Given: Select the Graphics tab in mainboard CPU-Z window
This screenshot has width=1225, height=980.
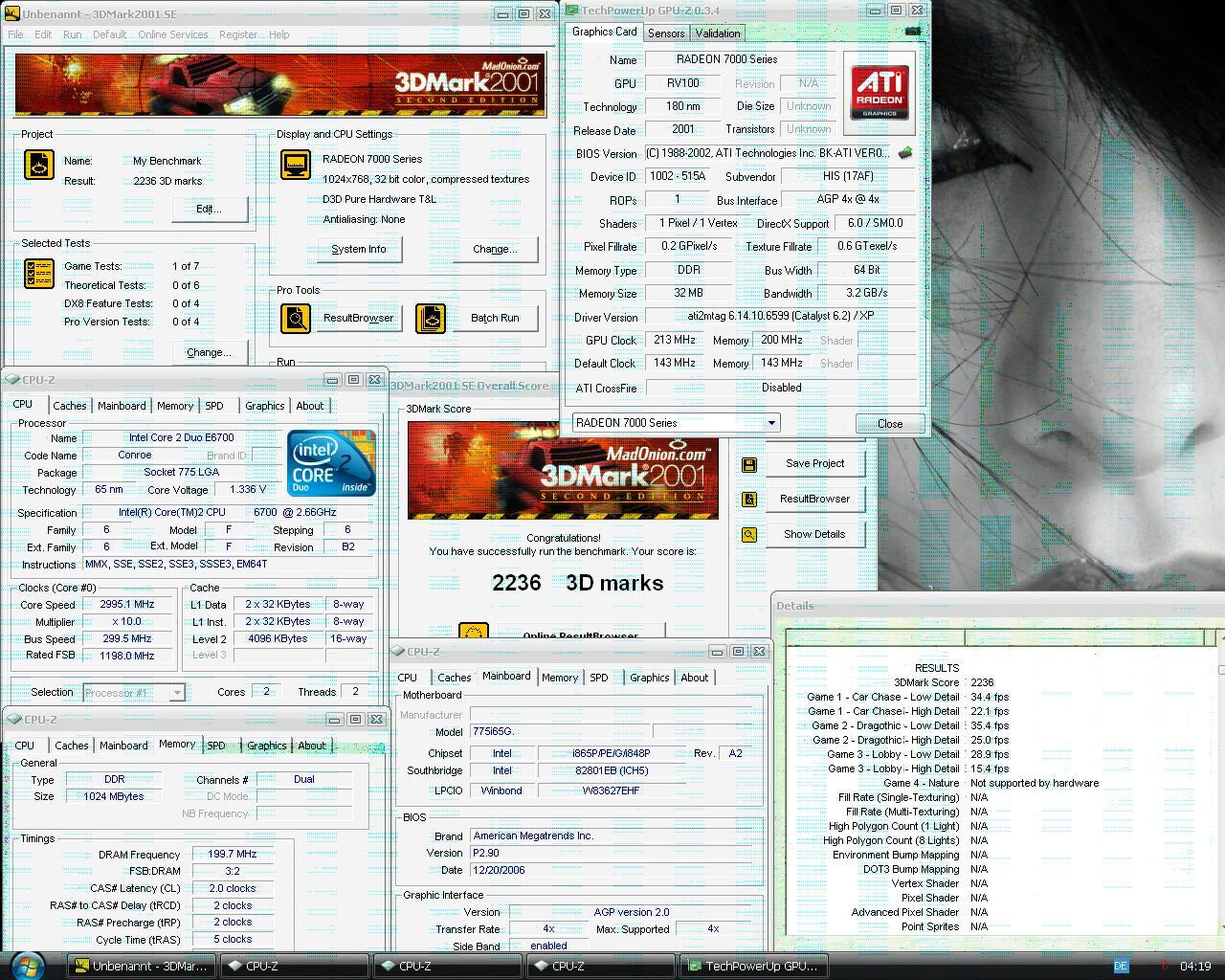Looking at the screenshot, I should 650,678.
